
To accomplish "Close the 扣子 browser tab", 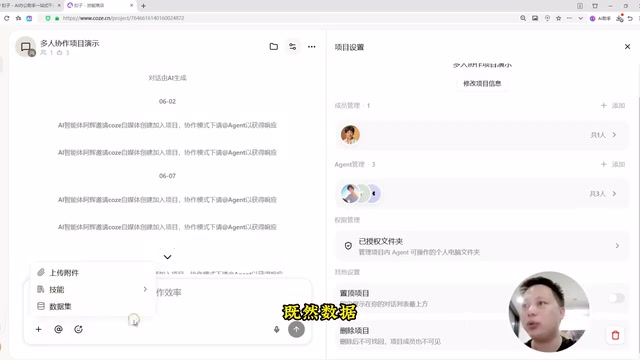I will click(x=131, y=5).
